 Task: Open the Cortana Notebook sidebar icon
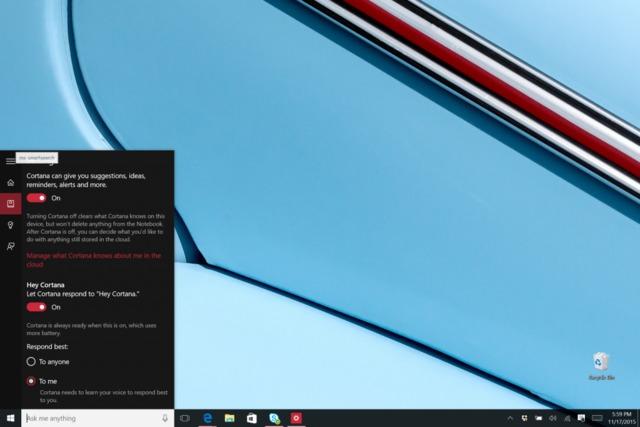click(11, 203)
